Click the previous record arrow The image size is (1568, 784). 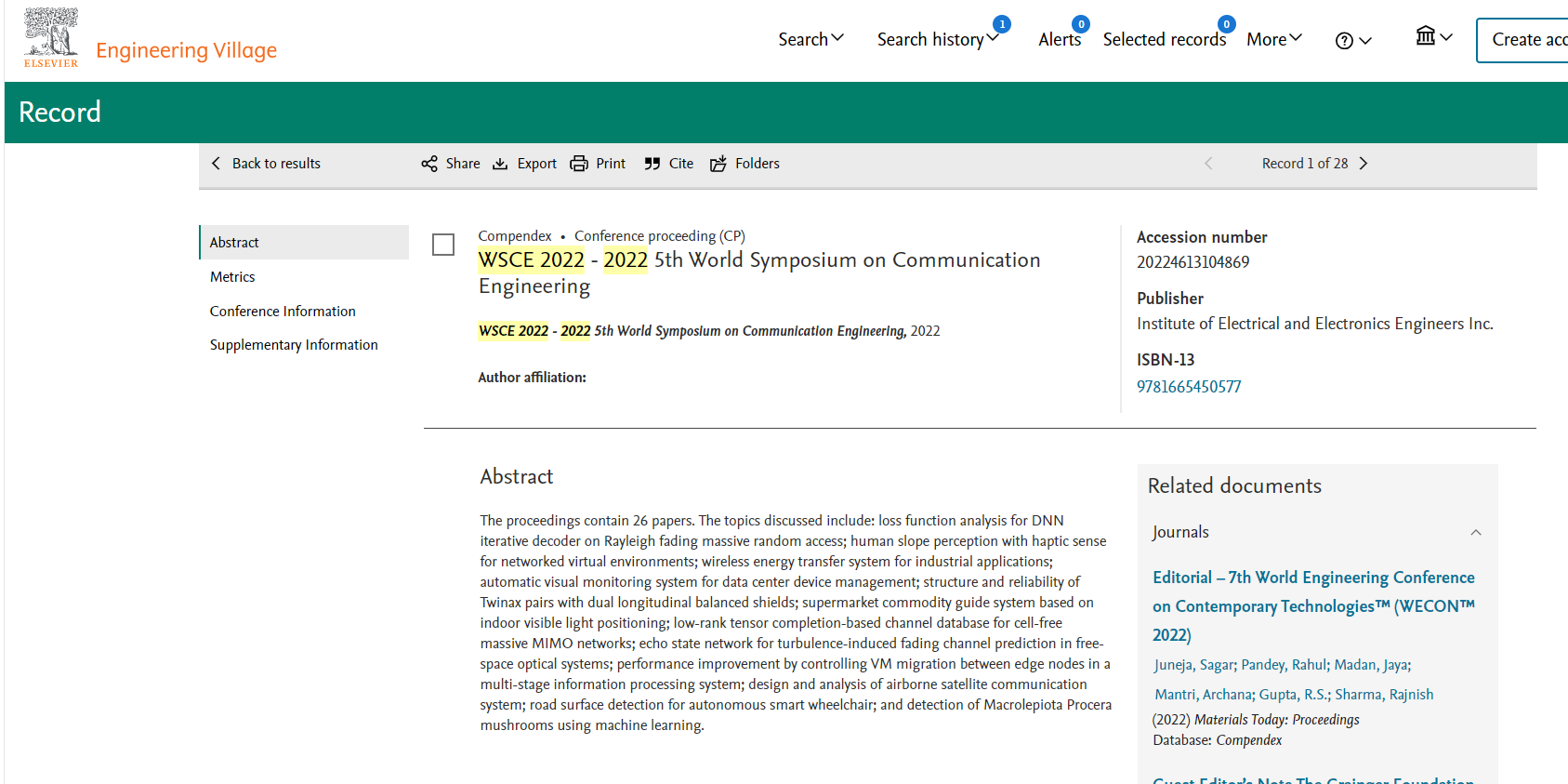tap(1208, 164)
